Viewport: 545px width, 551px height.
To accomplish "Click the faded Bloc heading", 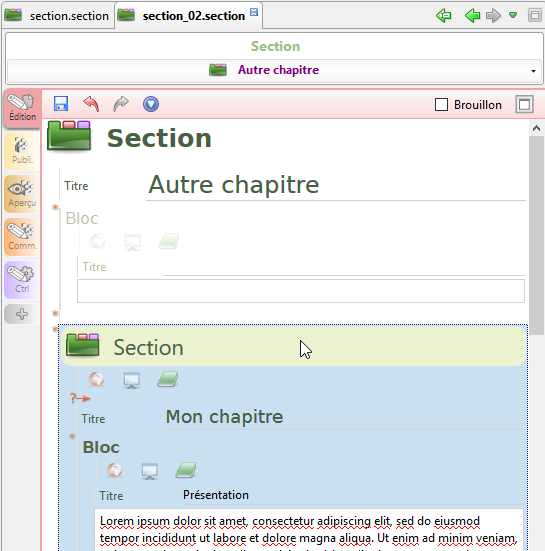I will 82,218.
